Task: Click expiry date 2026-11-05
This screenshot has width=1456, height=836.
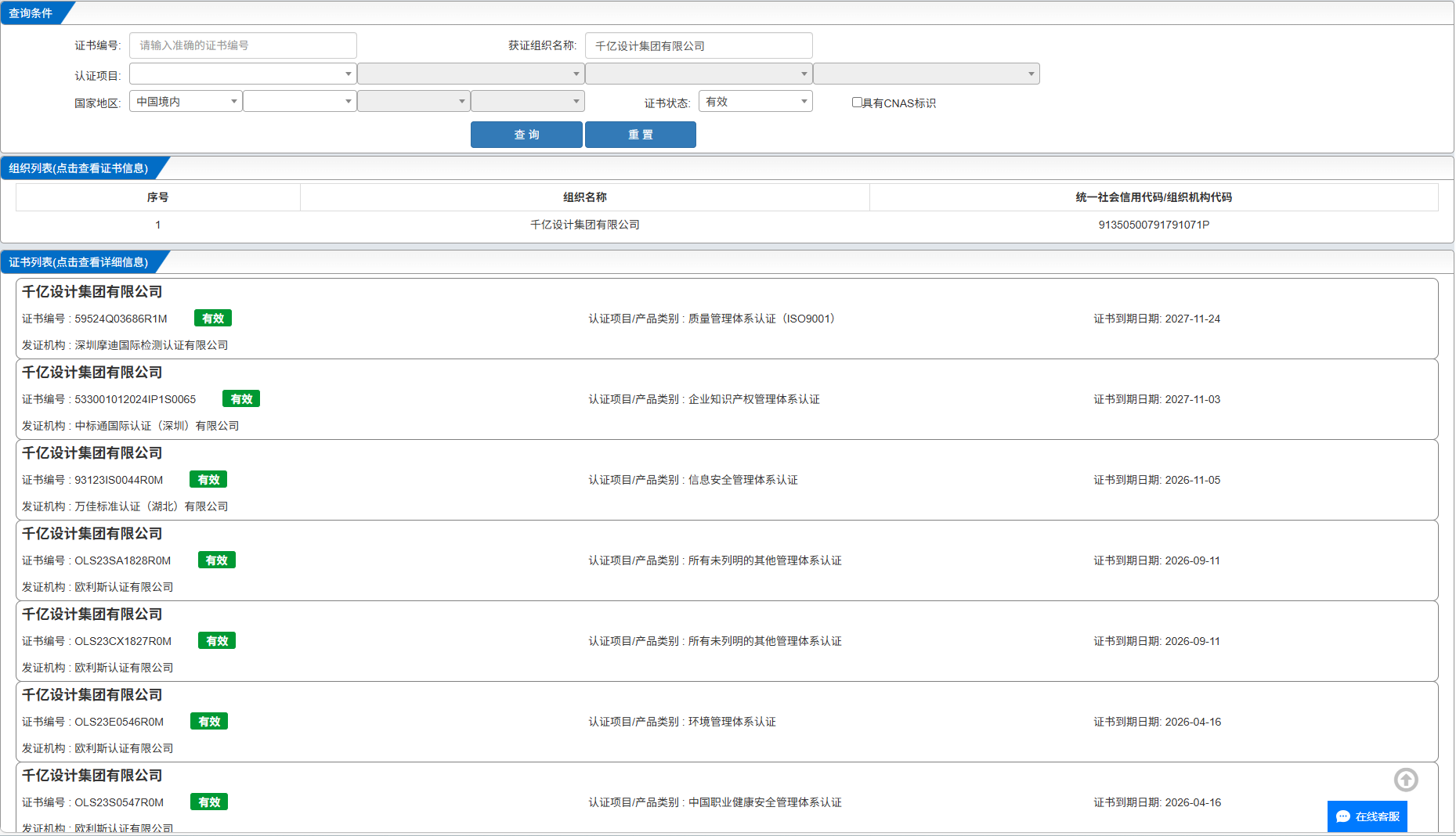Action: [x=1192, y=480]
